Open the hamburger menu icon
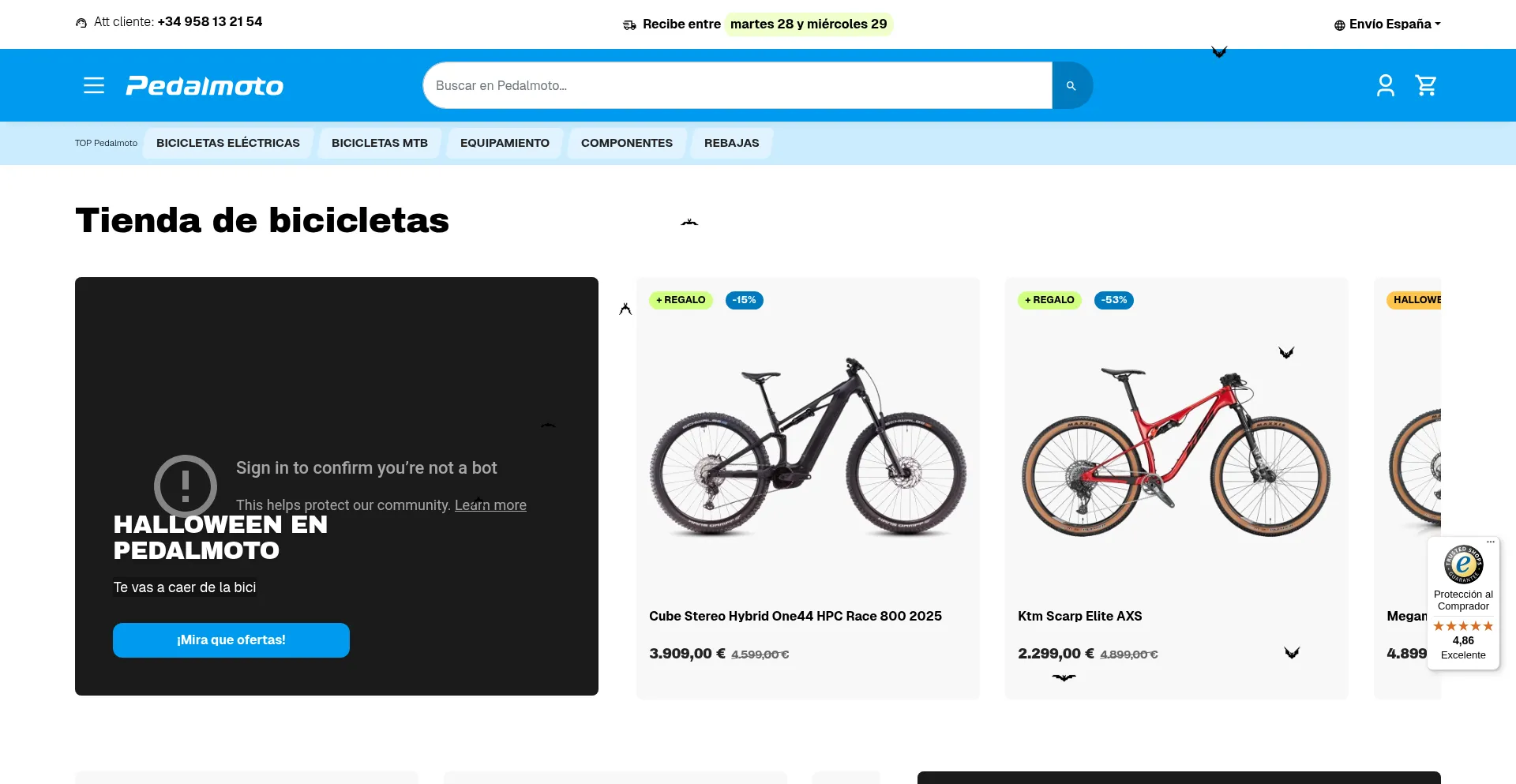 coord(94,85)
